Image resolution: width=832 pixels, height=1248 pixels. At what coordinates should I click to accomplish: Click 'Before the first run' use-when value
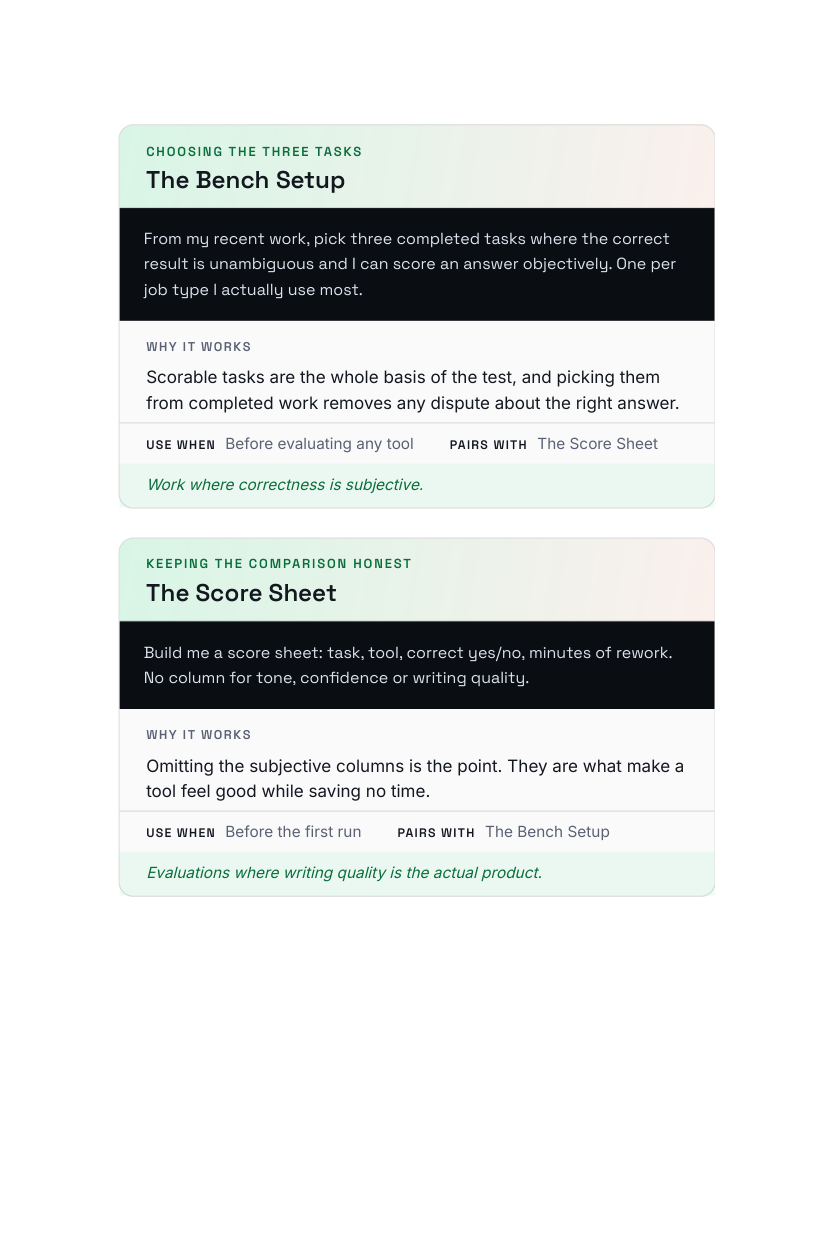[x=293, y=832]
